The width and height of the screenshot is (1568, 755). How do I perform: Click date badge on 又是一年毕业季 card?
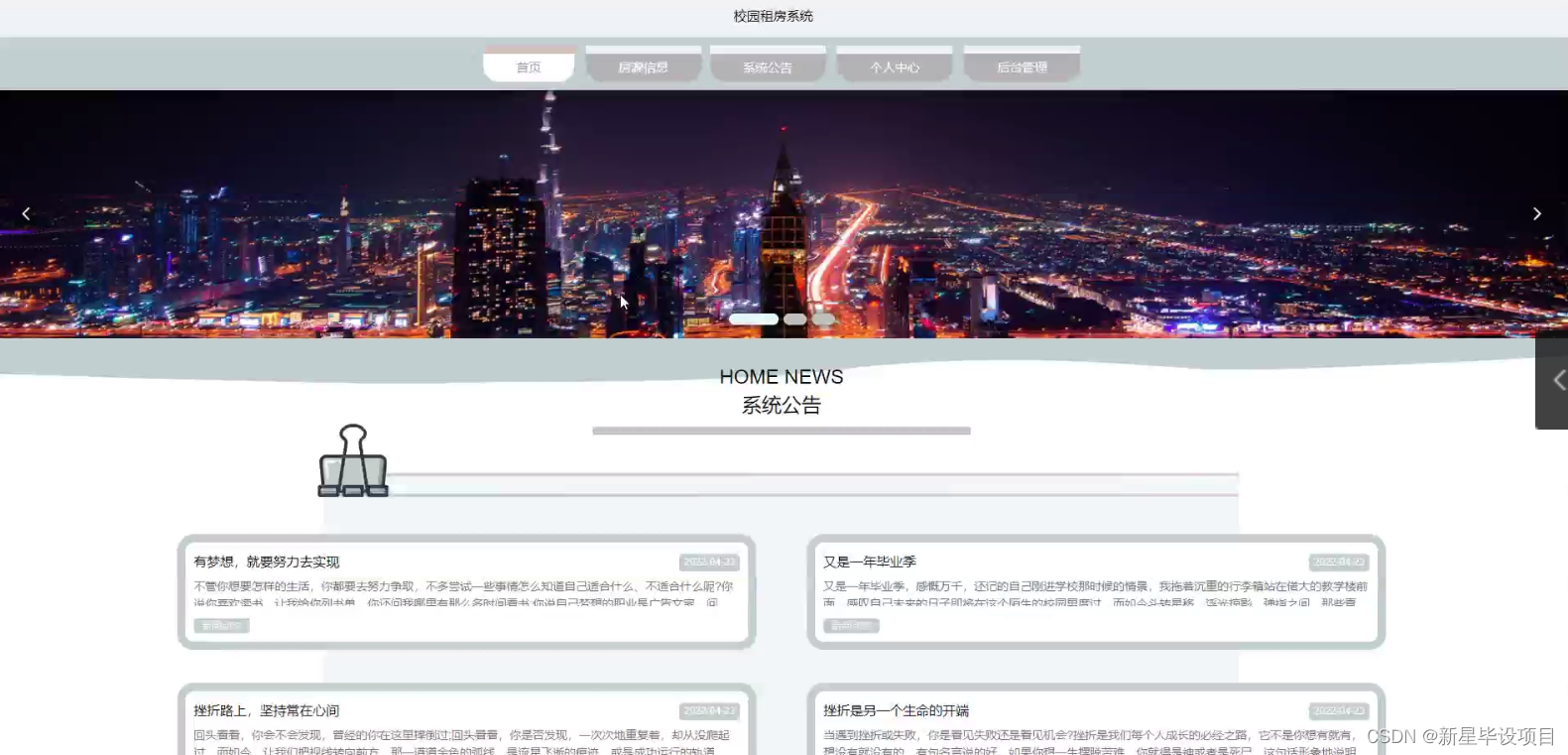1339,562
